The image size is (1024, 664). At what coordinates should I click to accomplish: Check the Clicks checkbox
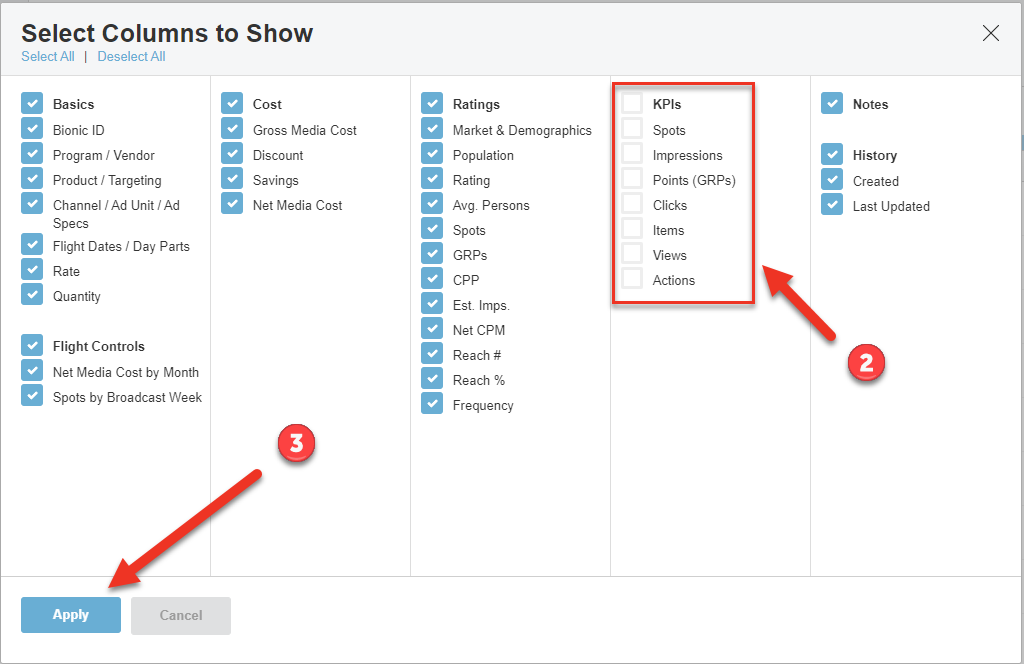click(x=632, y=205)
